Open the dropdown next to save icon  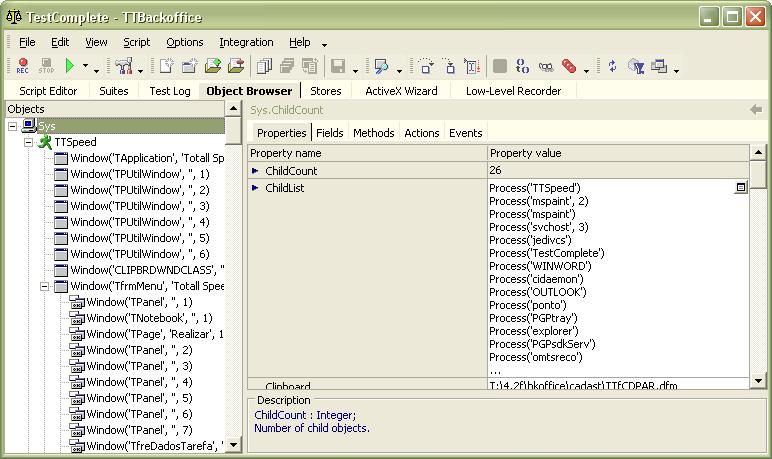click(355, 71)
